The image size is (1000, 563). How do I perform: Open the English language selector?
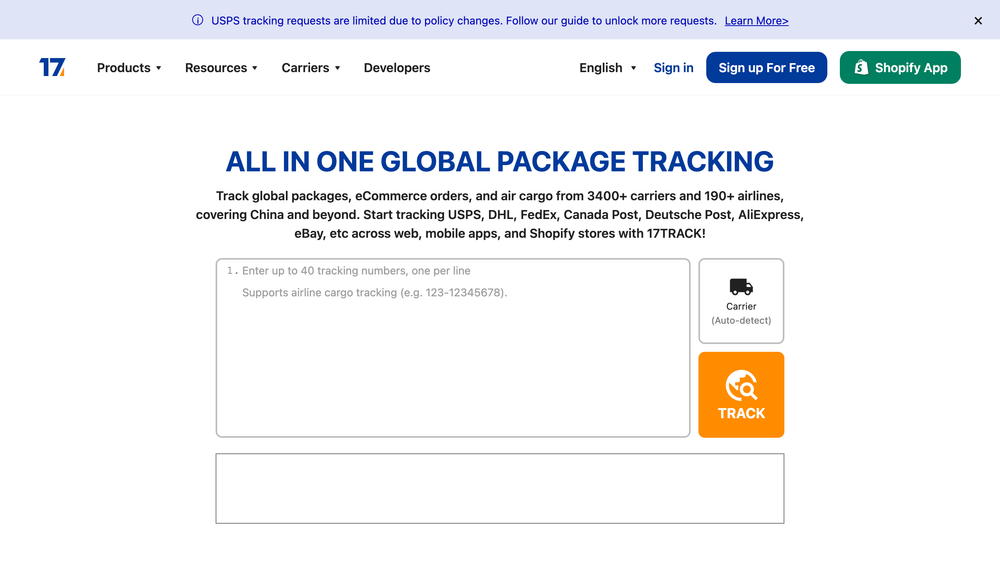coord(607,68)
